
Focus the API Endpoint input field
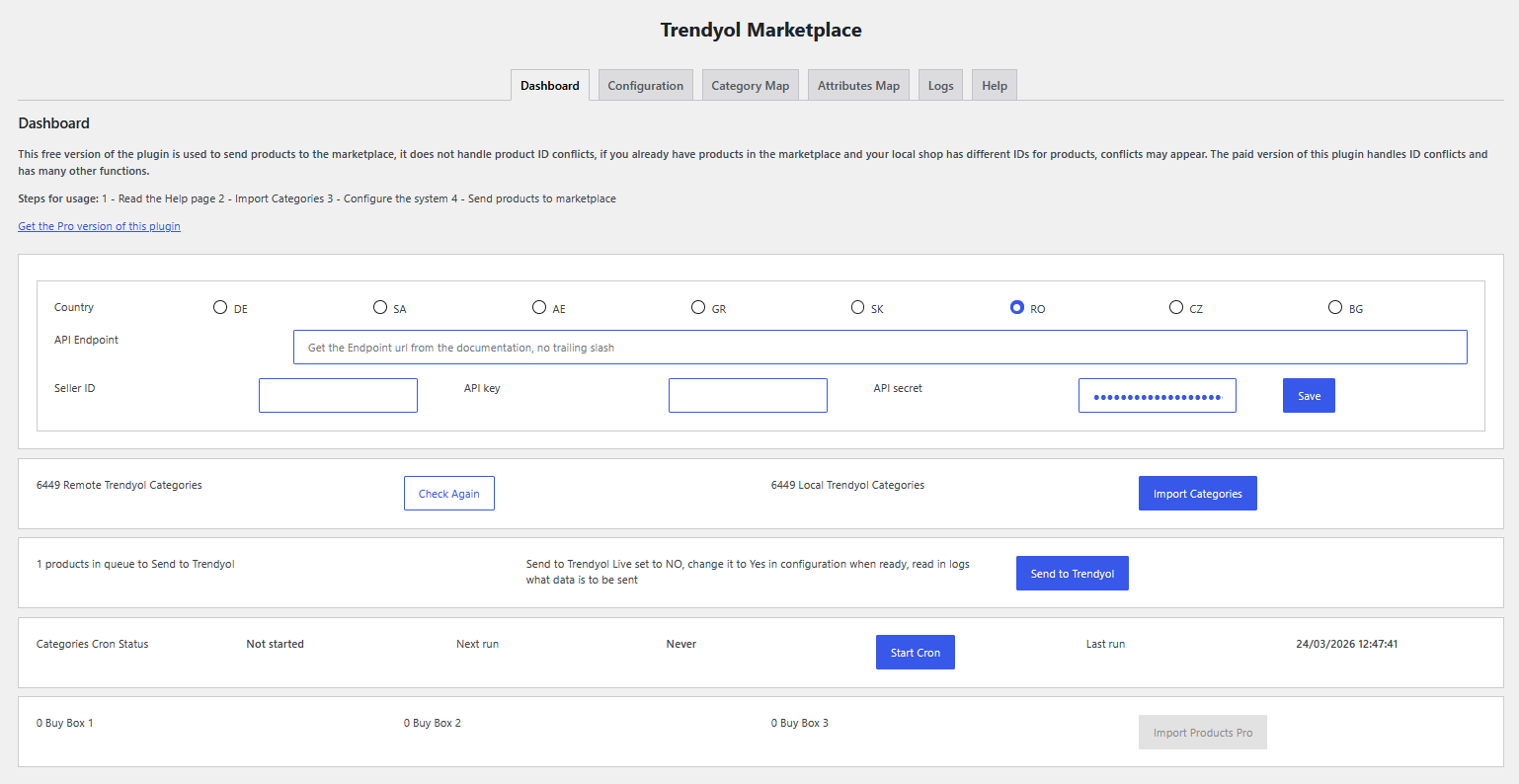pos(879,348)
